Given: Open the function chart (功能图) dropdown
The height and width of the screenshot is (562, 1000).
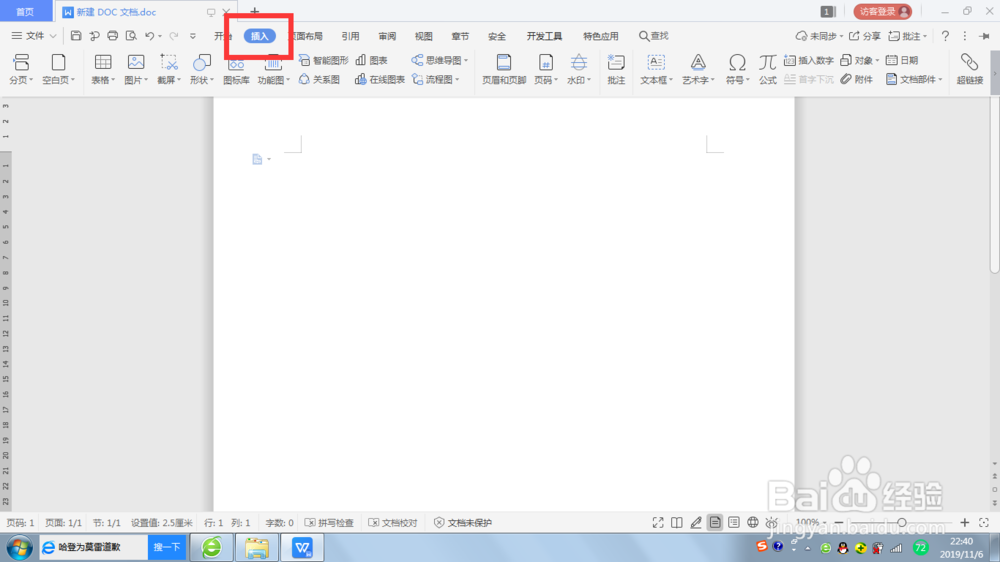Looking at the screenshot, I should pos(273,69).
